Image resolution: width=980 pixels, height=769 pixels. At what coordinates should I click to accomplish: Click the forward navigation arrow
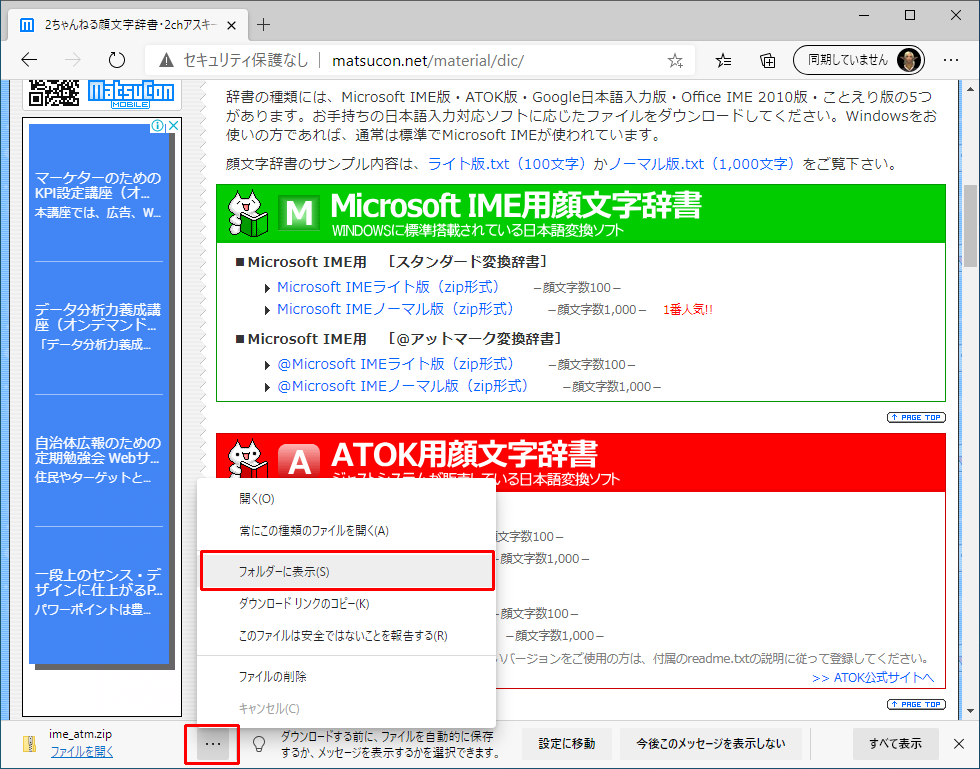click(x=73, y=60)
